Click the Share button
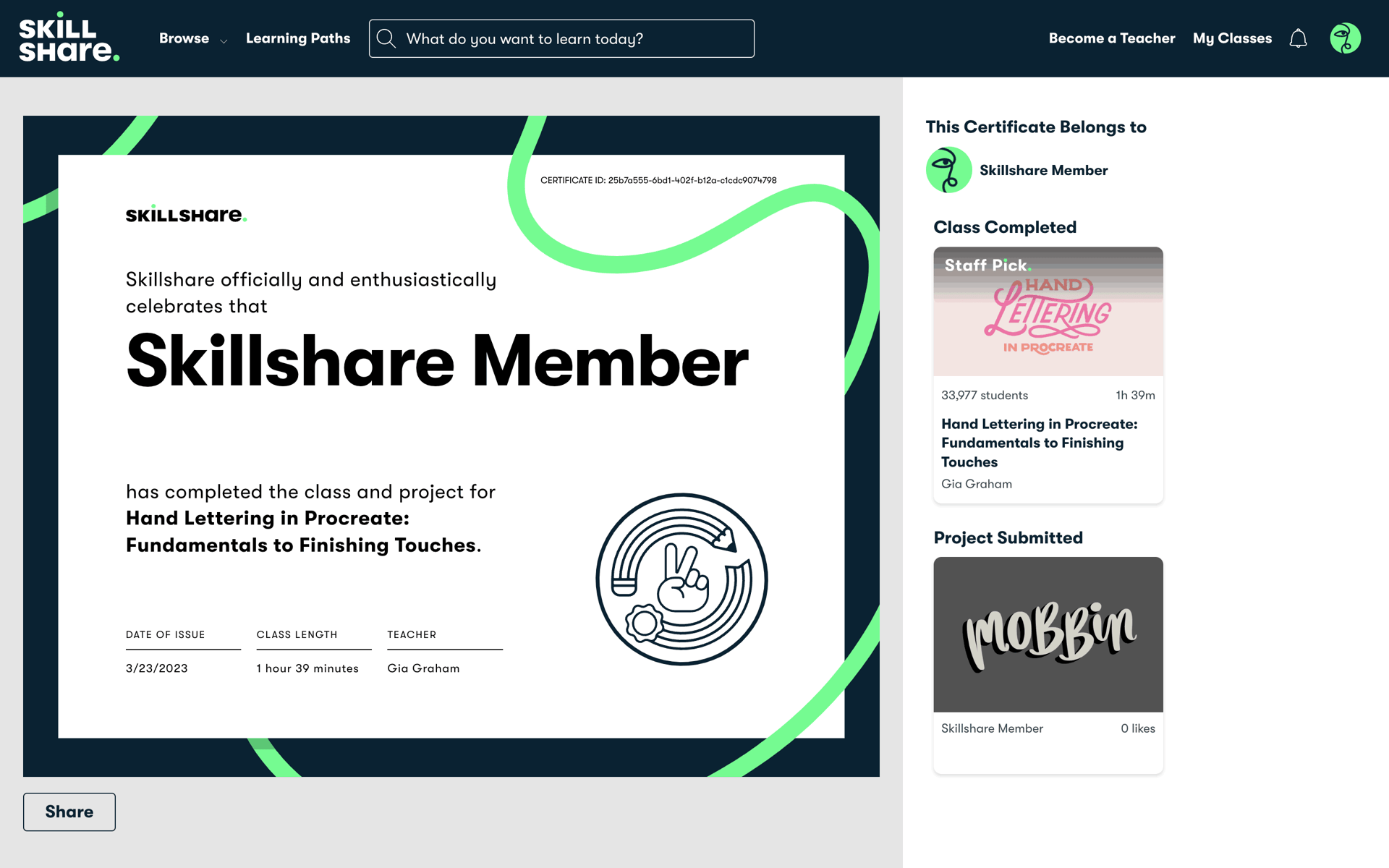Viewport: 1389px width, 868px height. click(69, 812)
